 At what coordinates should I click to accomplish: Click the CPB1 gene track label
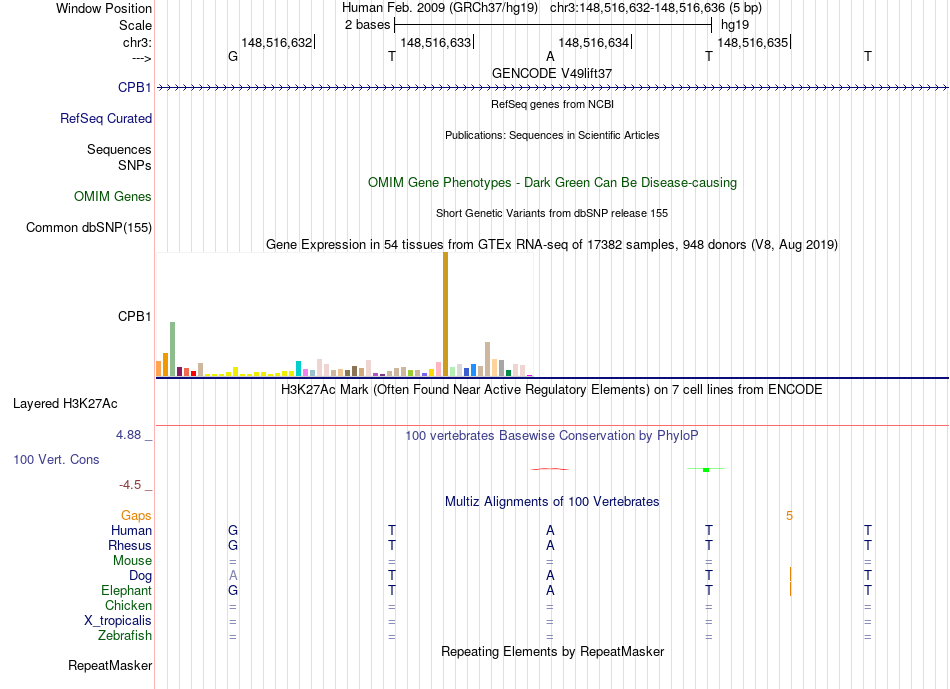pos(135,87)
